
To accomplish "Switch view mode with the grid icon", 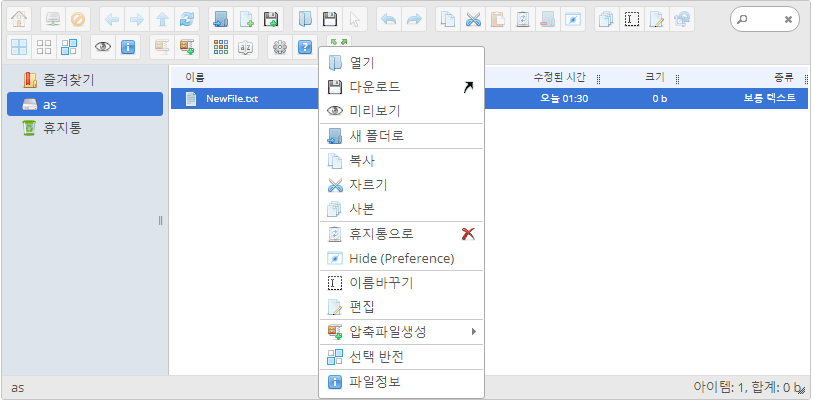I will (221, 47).
